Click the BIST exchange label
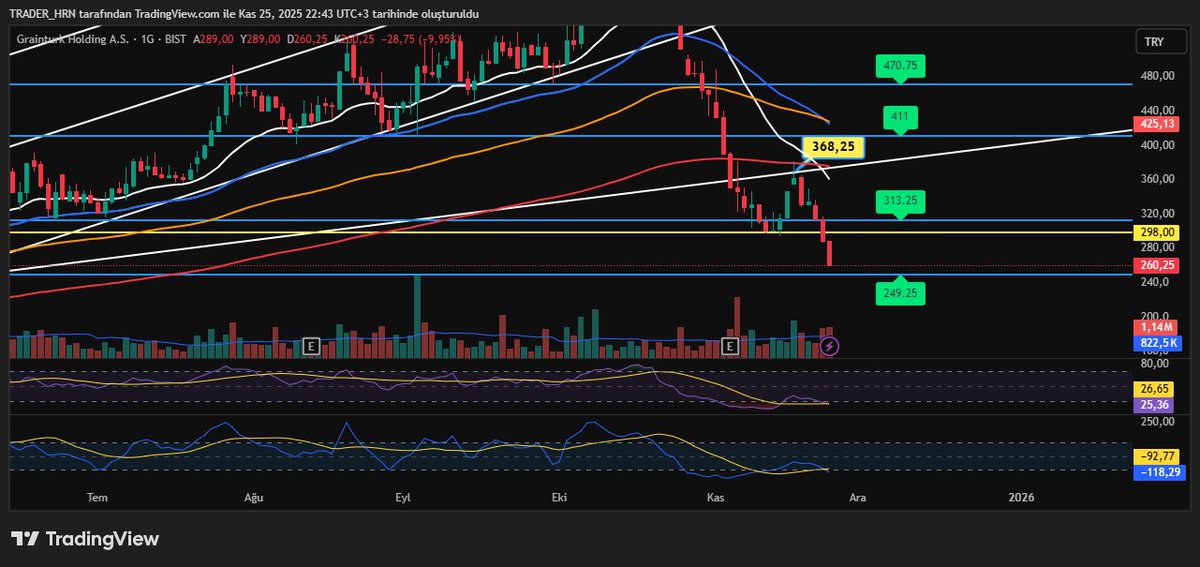Viewport: 1200px width, 567px height. pos(173,39)
